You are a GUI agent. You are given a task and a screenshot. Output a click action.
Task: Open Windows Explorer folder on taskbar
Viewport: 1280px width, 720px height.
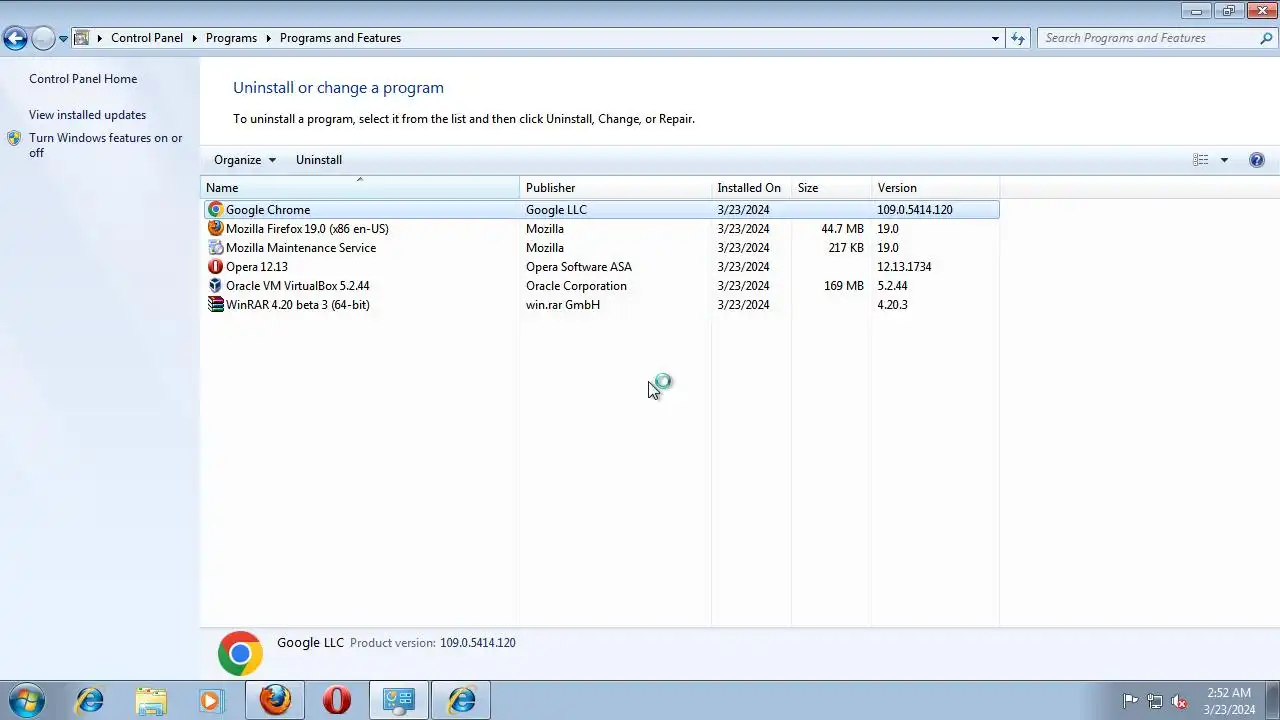[x=151, y=700]
